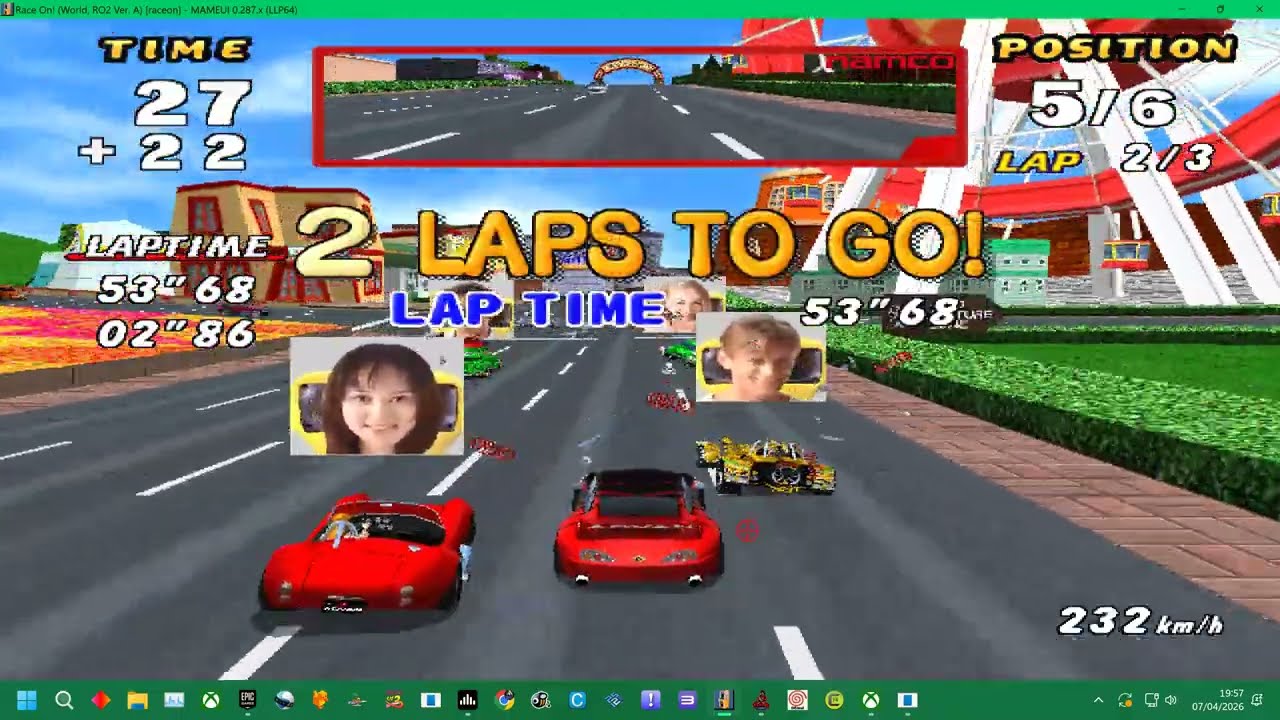The height and width of the screenshot is (720, 1280).
Task: Click the red hardtop player car
Action: 639,528
